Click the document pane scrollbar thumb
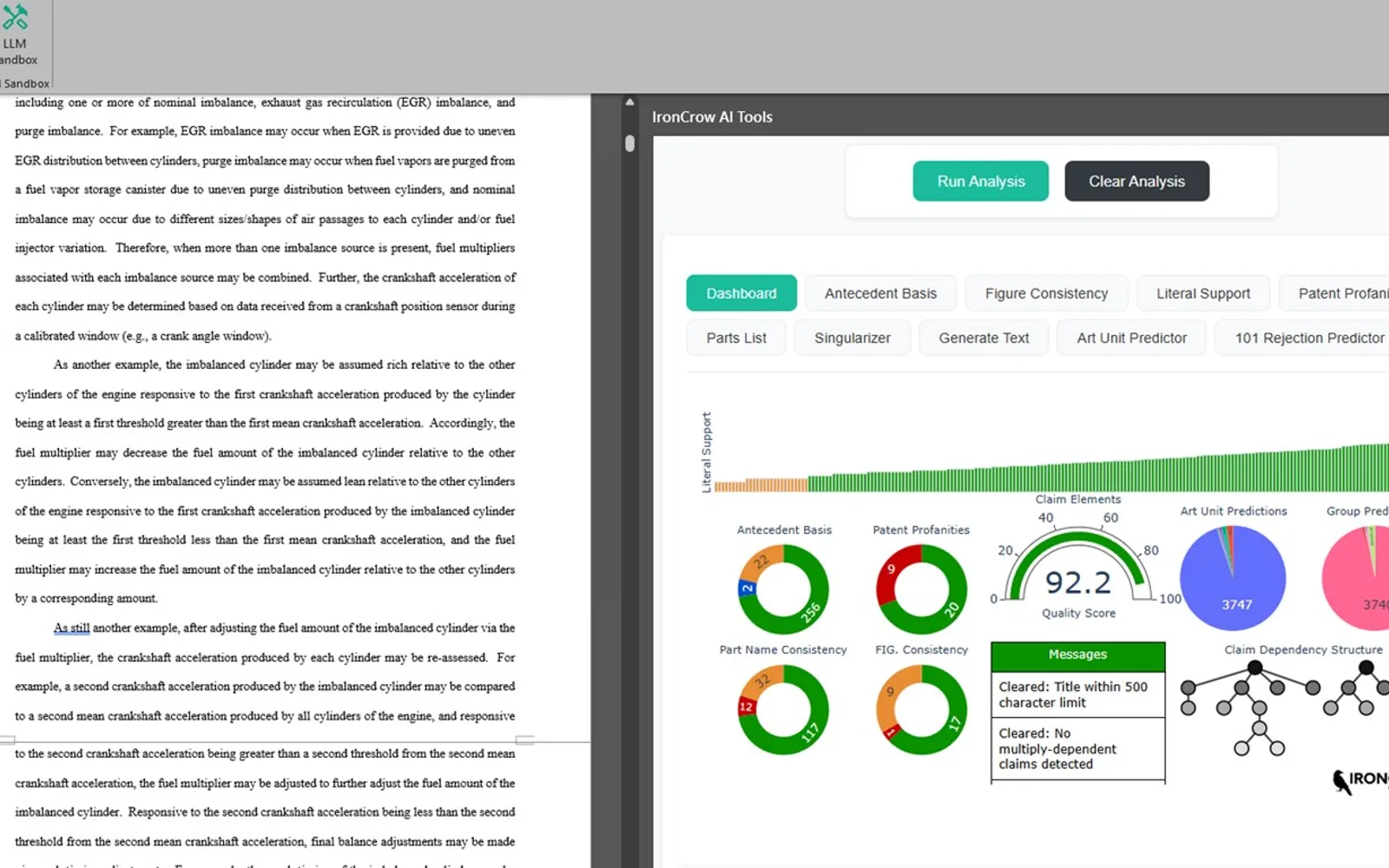The height and width of the screenshot is (868, 1389). point(629,143)
